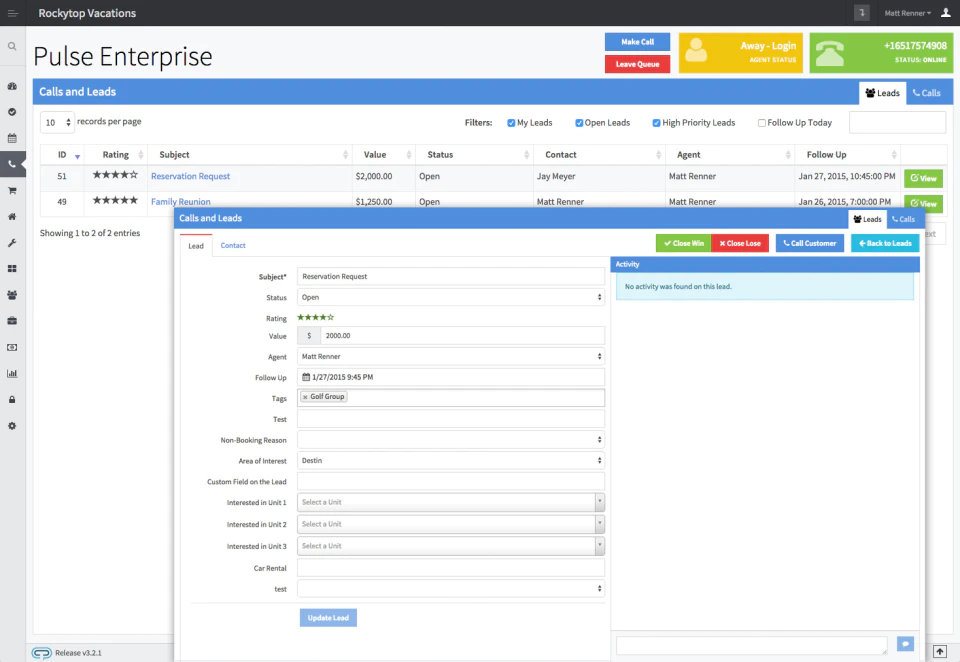Screen dimensions: 960x662
Task: Switch to Leads tab in background panel
Action: [882, 93]
